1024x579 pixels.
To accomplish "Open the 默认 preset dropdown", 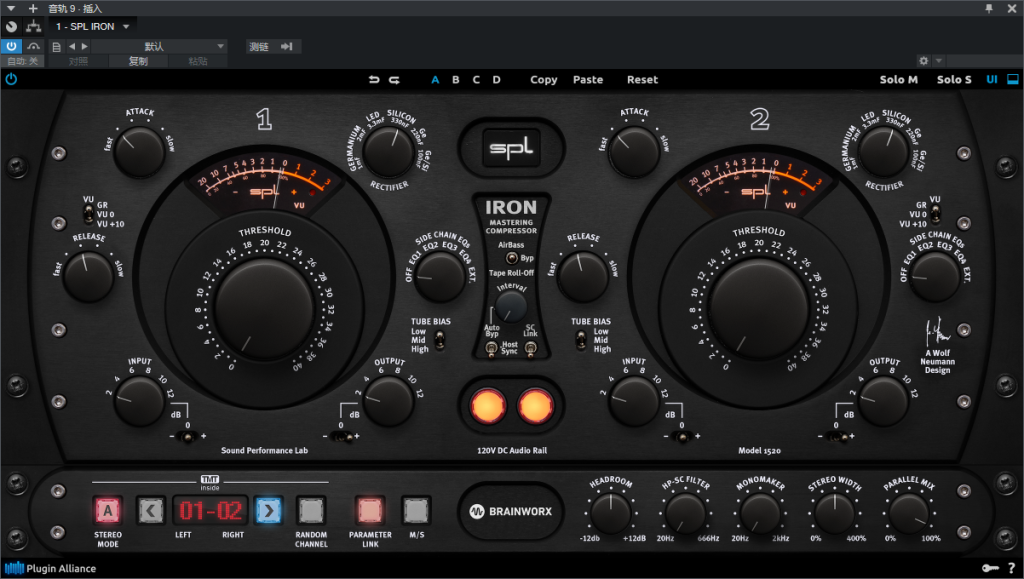I will [161, 46].
